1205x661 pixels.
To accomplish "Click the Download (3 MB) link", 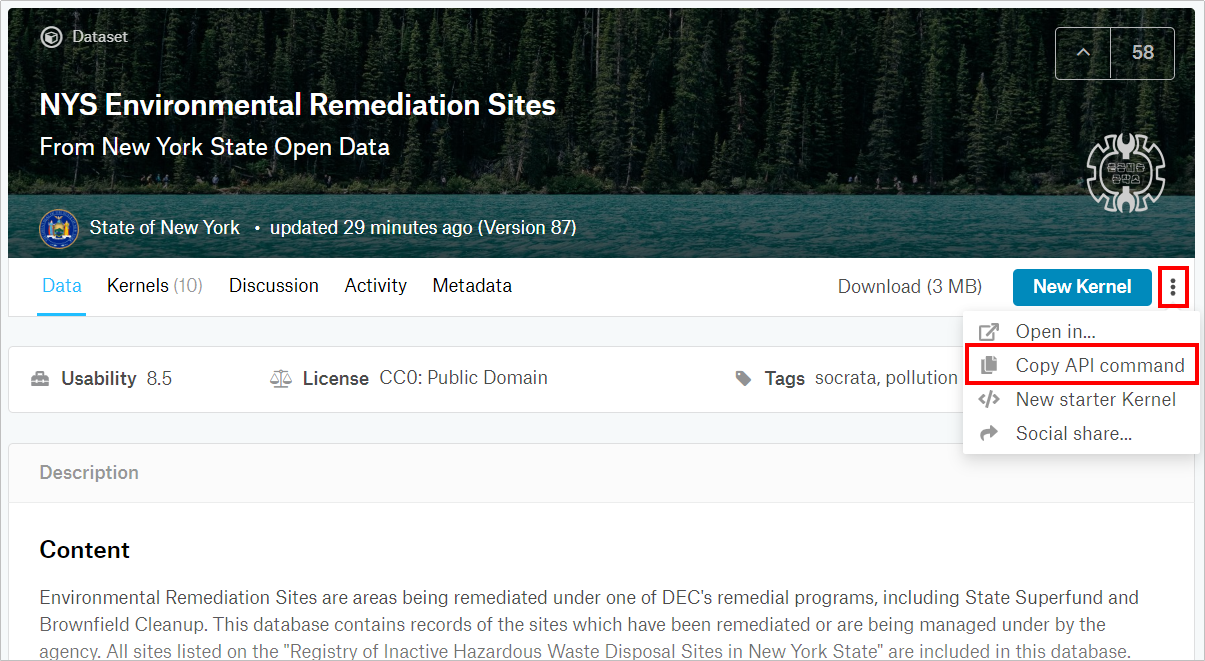I will click(x=910, y=287).
